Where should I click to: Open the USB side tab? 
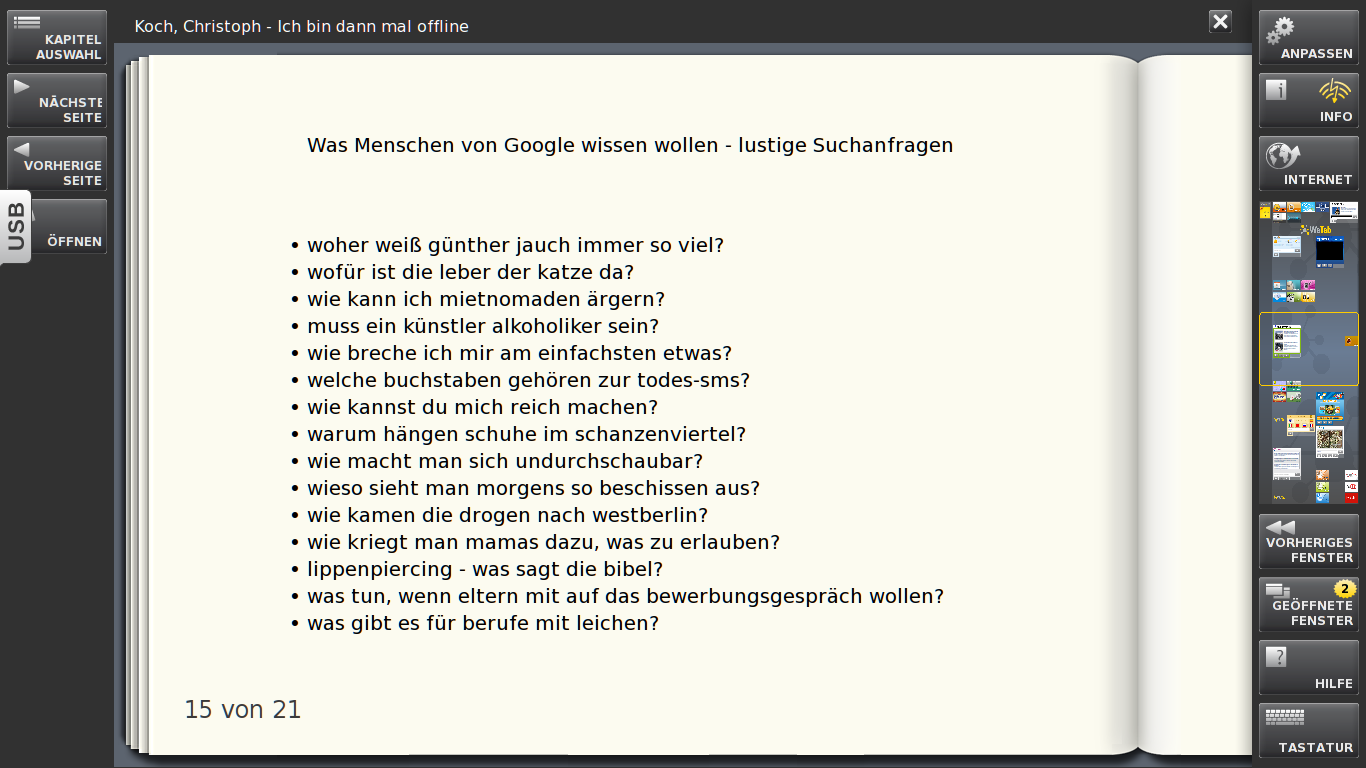[15, 226]
